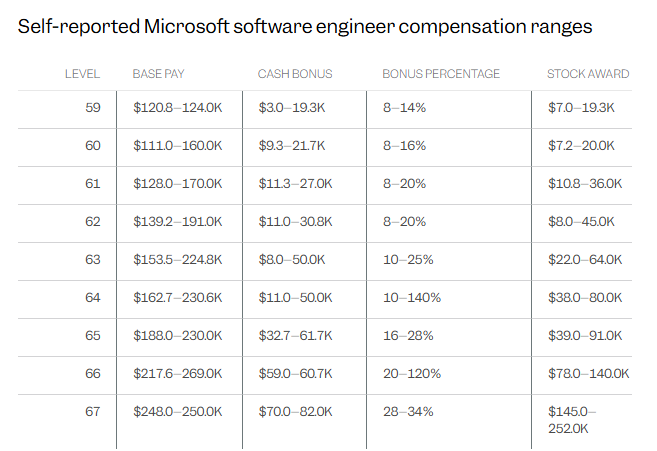Select the level 64 row label
The height and width of the screenshot is (451, 657).
point(93,298)
